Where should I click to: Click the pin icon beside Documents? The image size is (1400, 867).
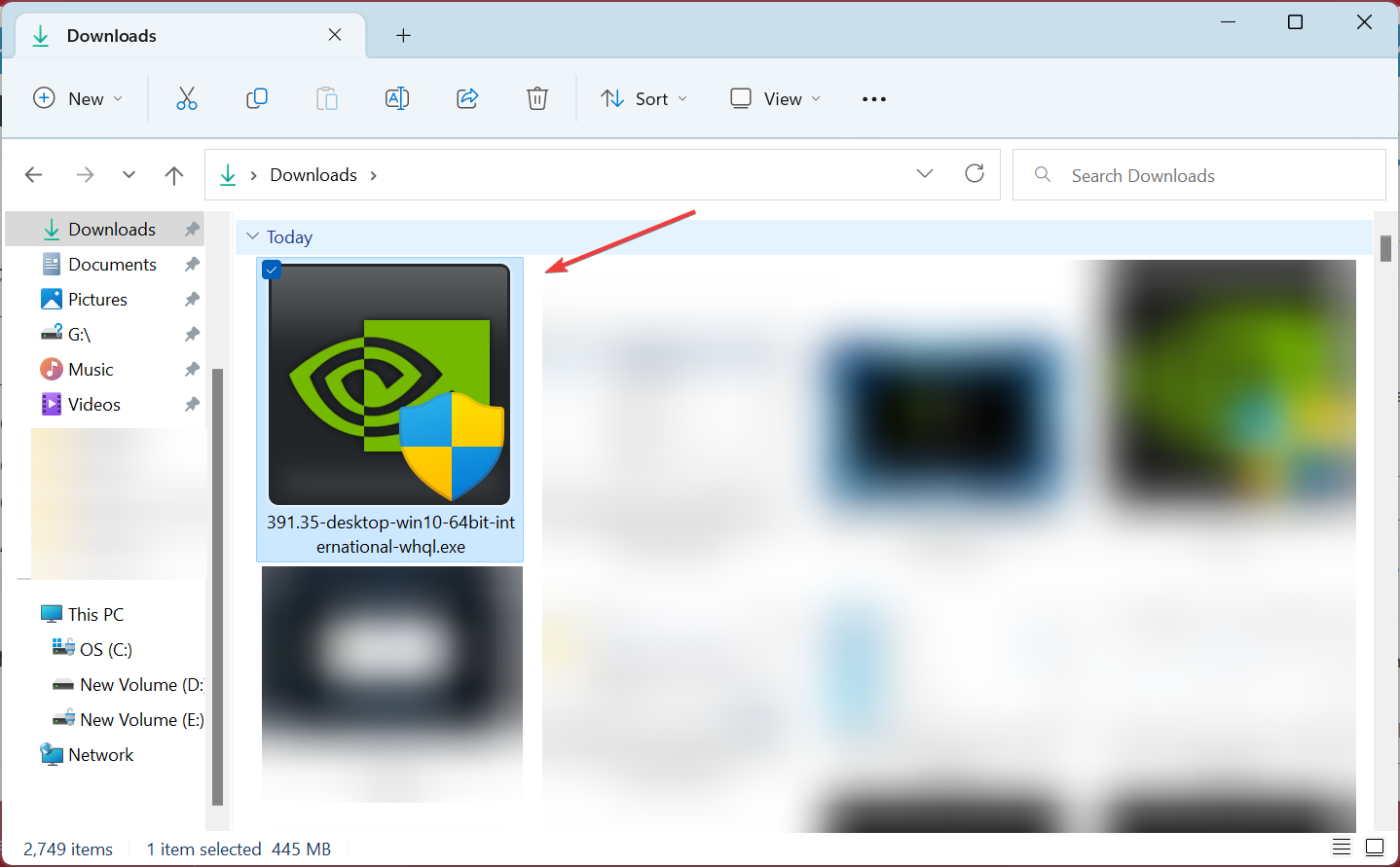(192, 265)
